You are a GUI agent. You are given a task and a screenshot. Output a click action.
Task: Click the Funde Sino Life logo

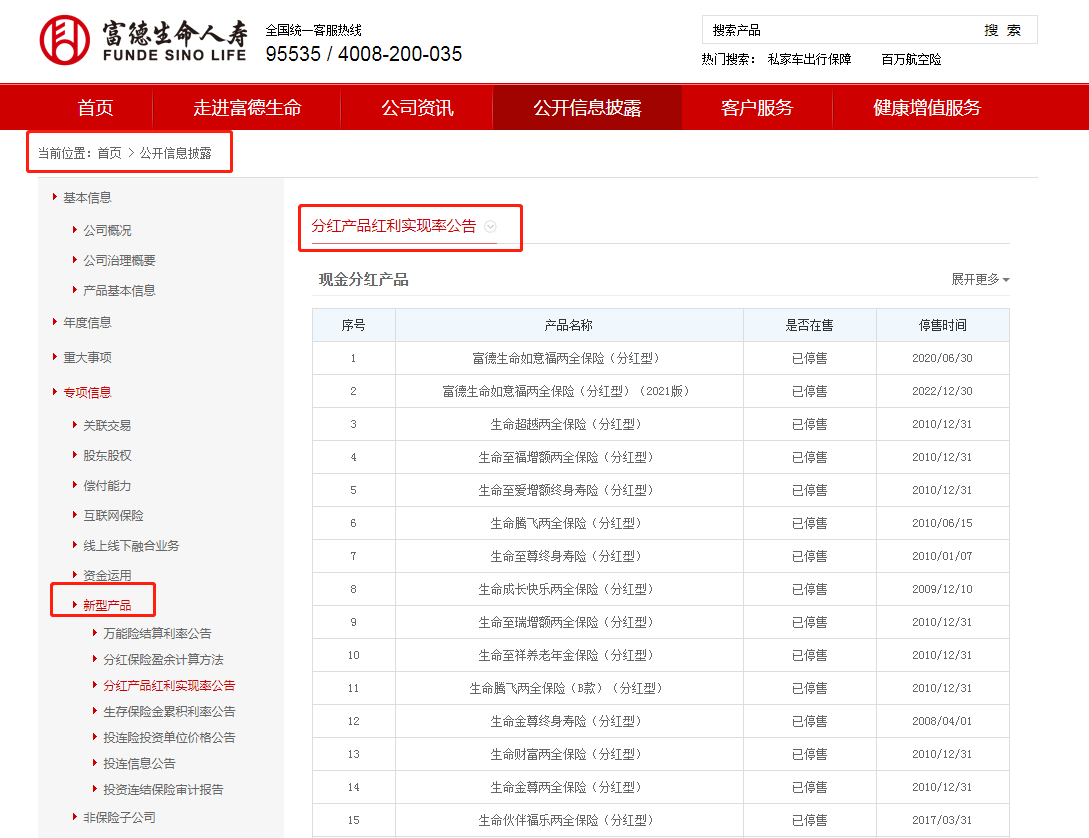[143, 40]
